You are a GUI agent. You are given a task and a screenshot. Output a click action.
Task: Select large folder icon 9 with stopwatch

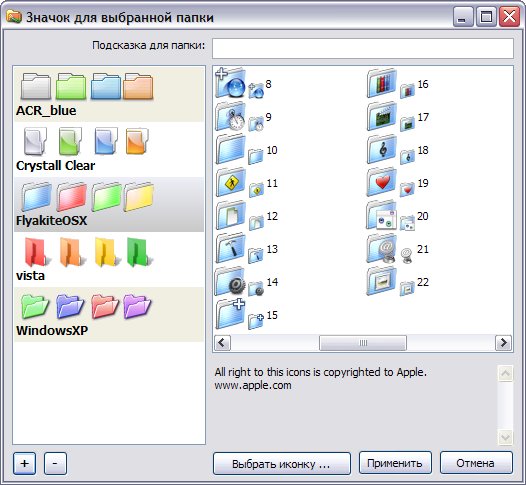pos(230,116)
